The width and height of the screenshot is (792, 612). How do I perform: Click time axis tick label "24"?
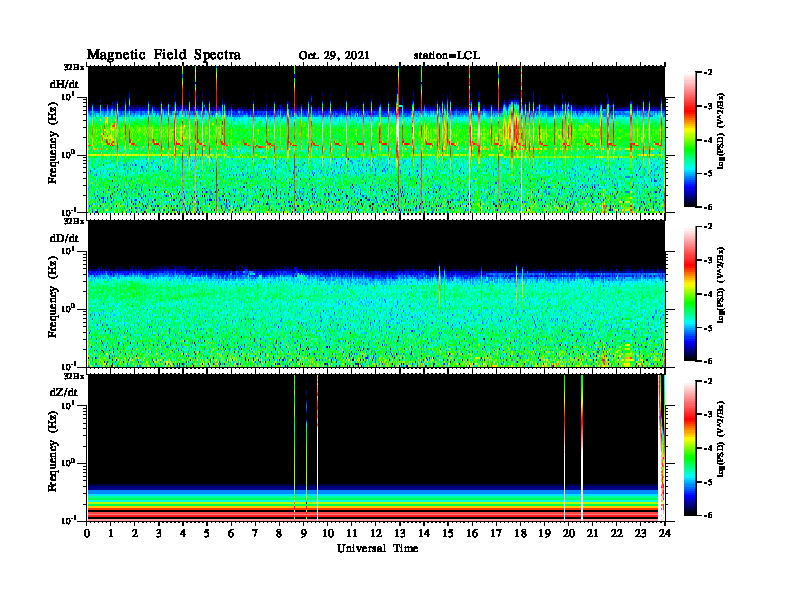pos(664,533)
